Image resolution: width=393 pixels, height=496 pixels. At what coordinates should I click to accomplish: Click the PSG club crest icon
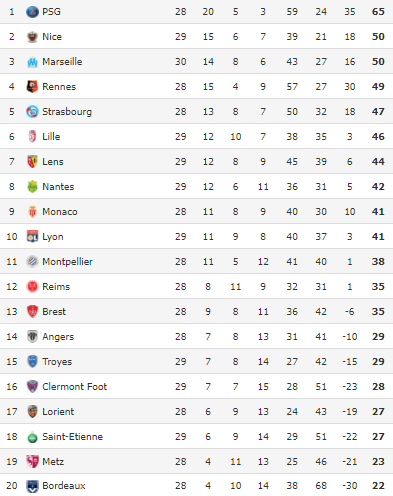[x=32, y=12]
